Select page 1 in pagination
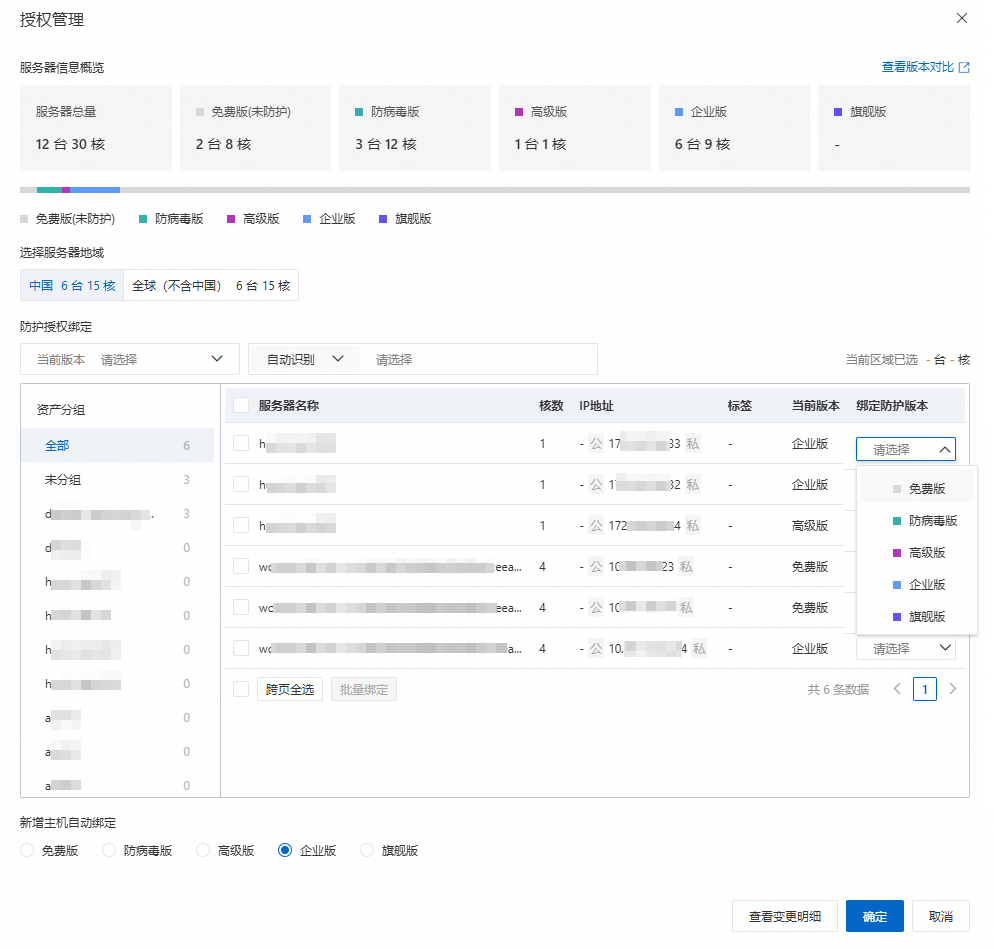 pyautogui.click(x=925, y=689)
